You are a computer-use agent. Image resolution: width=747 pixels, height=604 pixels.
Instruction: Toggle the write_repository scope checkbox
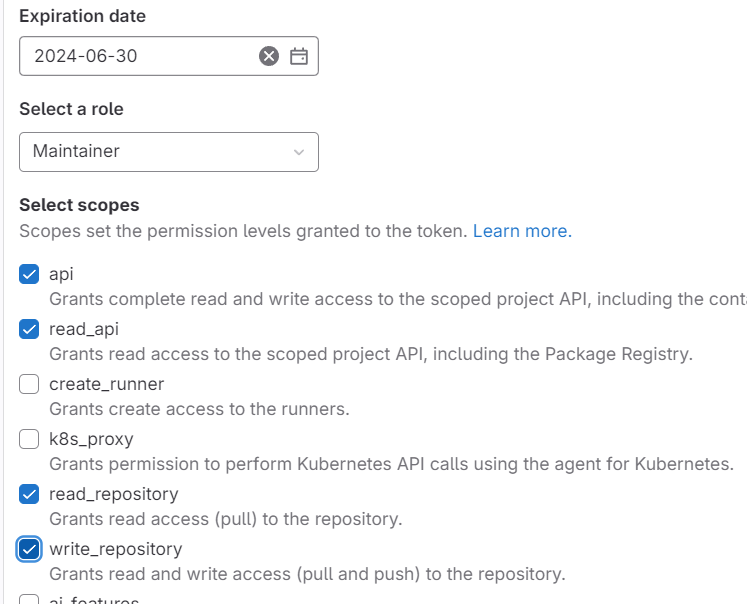pos(30,549)
